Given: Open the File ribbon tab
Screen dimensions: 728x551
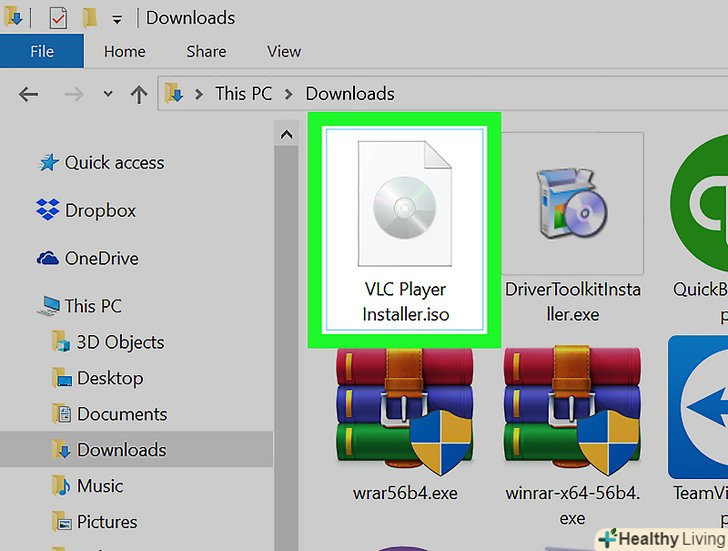Looking at the screenshot, I should [42, 51].
